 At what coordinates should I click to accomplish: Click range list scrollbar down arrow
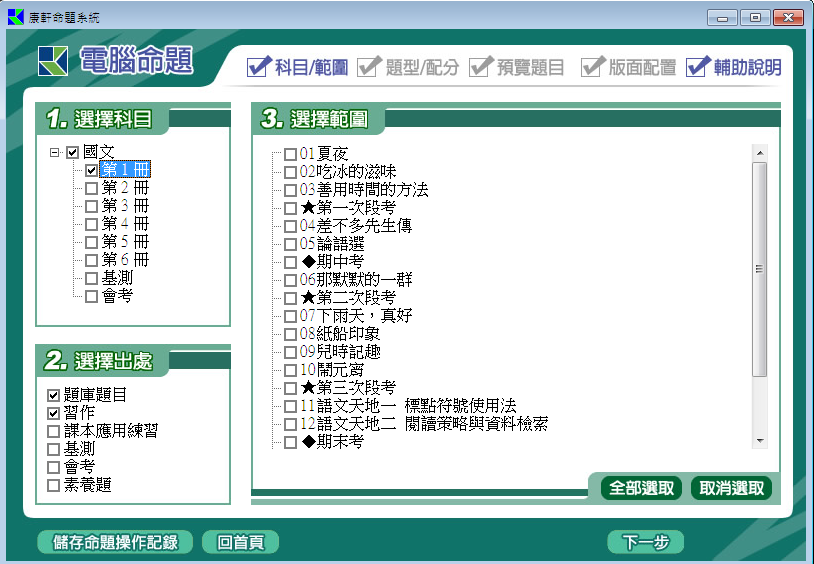[x=759, y=441]
